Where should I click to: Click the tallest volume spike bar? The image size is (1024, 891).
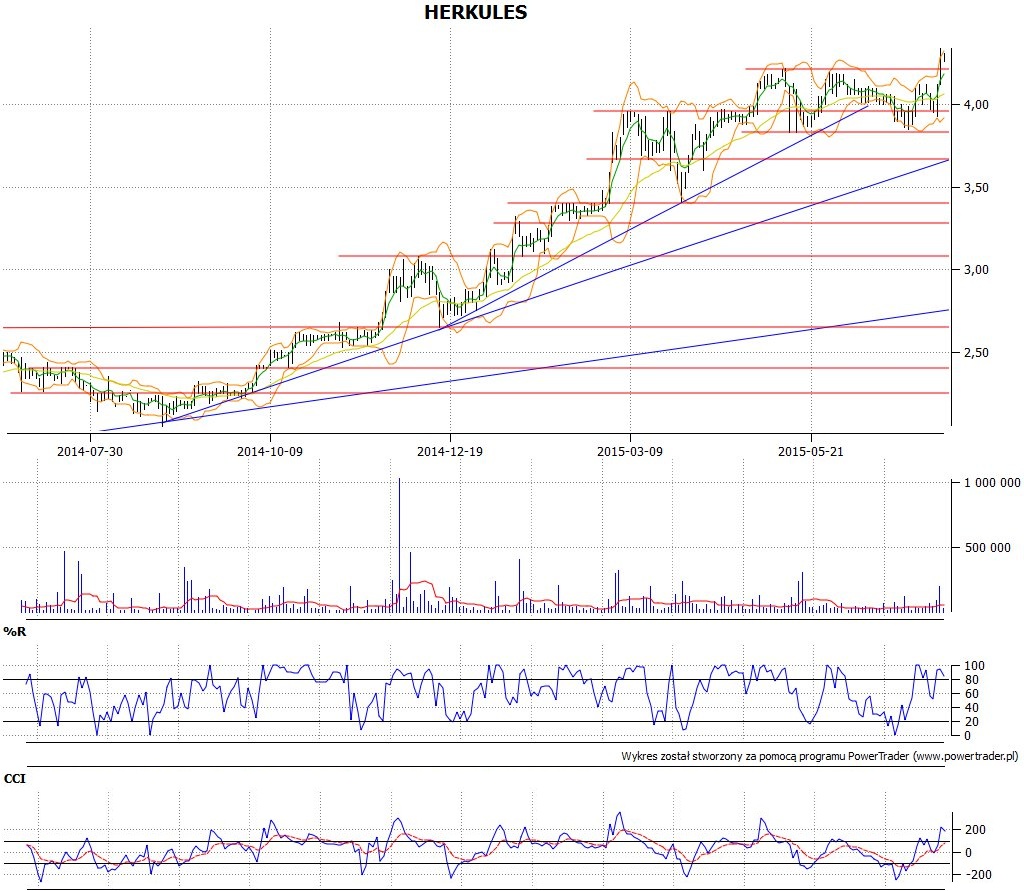(x=399, y=545)
